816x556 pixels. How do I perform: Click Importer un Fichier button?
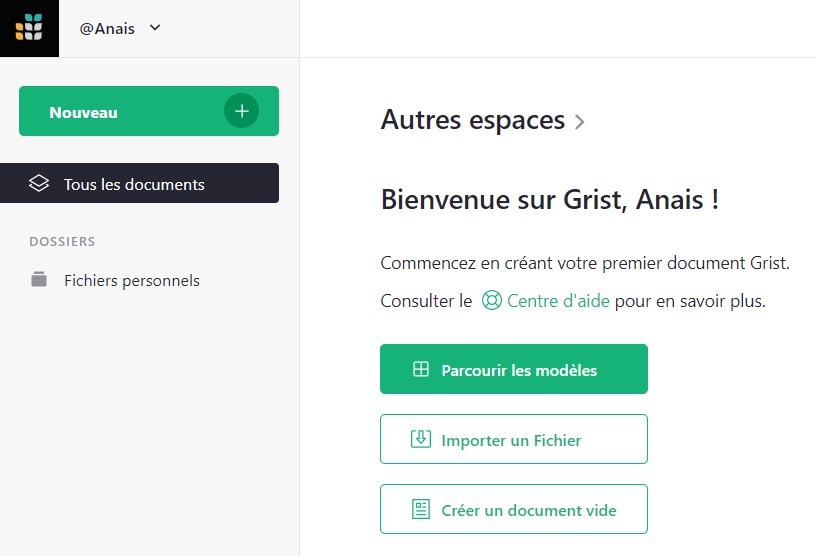click(514, 439)
